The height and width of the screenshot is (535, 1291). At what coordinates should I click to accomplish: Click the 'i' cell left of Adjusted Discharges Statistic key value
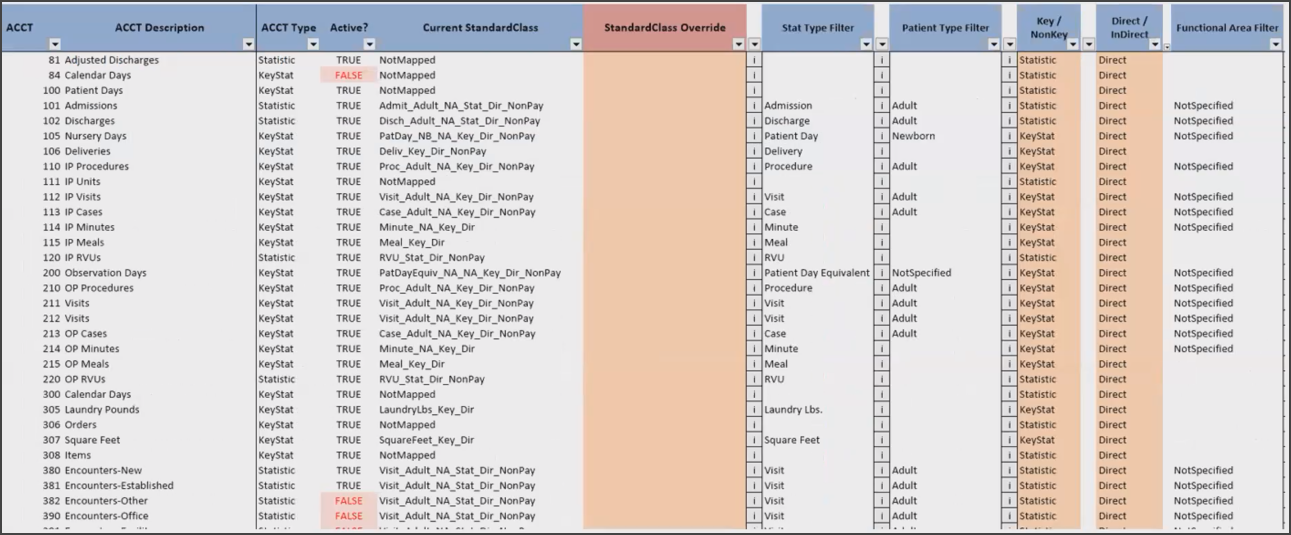pos(1009,60)
